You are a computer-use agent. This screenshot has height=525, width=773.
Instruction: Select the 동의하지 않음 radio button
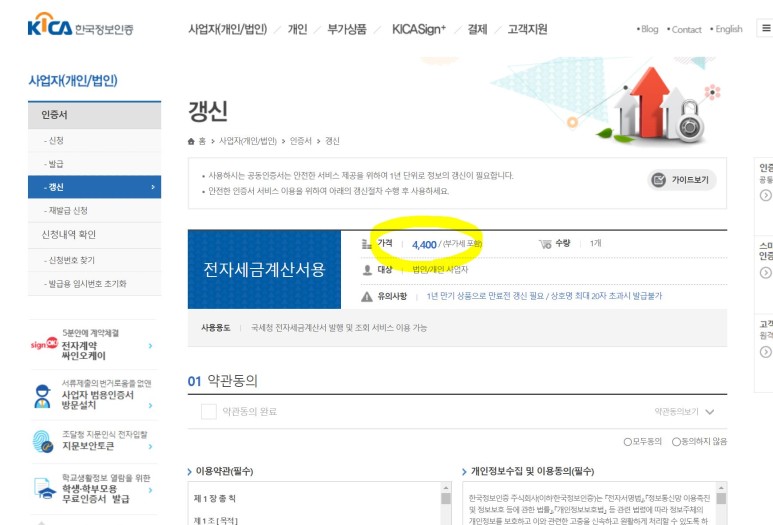(x=676, y=442)
